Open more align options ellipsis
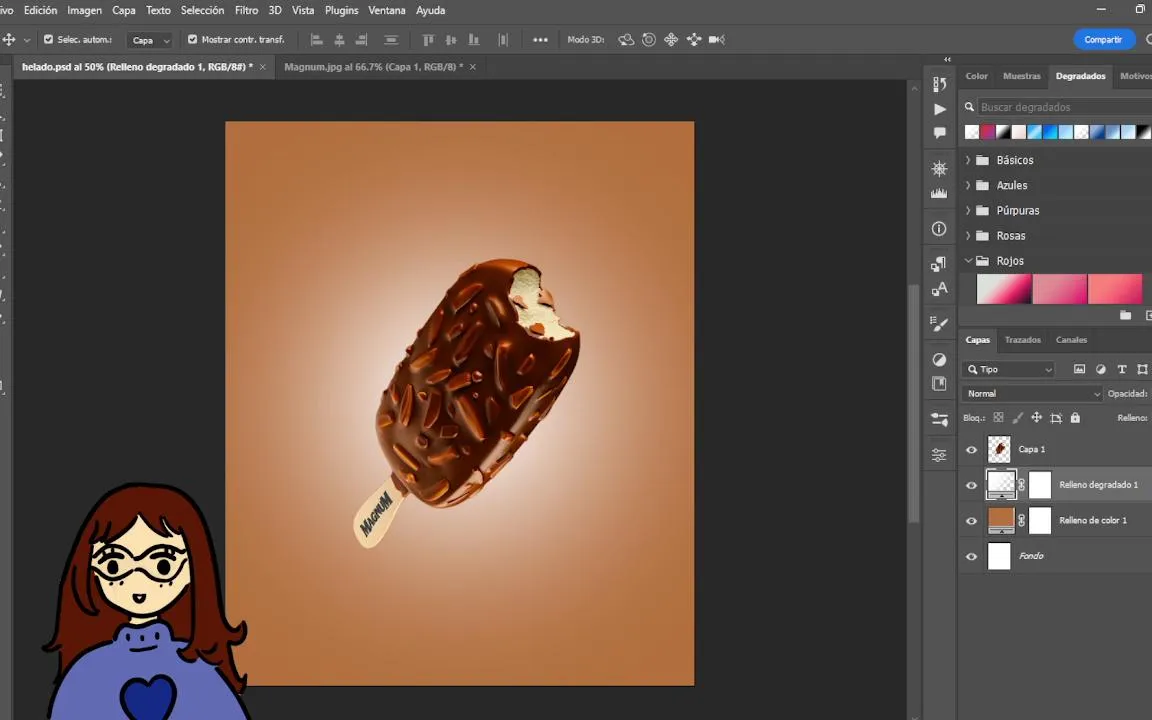 tap(540, 40)
